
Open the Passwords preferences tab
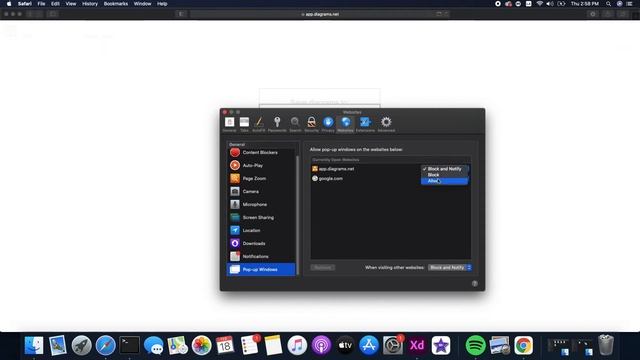coord(277,124)
